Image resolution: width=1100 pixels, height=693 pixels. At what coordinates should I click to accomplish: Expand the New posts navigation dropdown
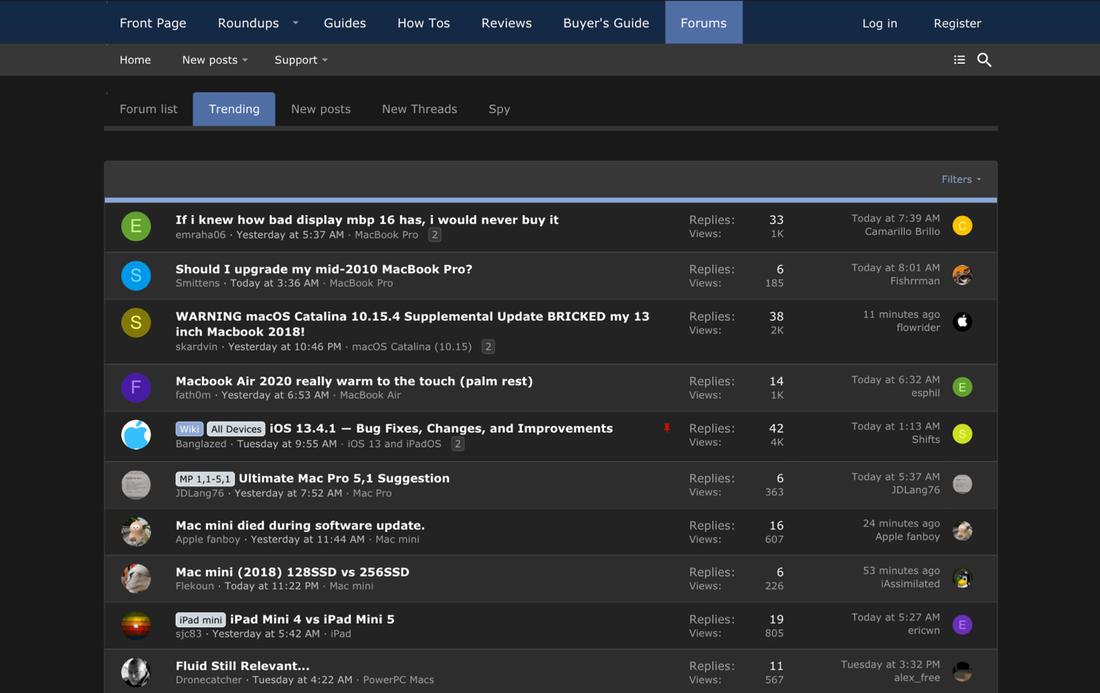coord(214,60)
